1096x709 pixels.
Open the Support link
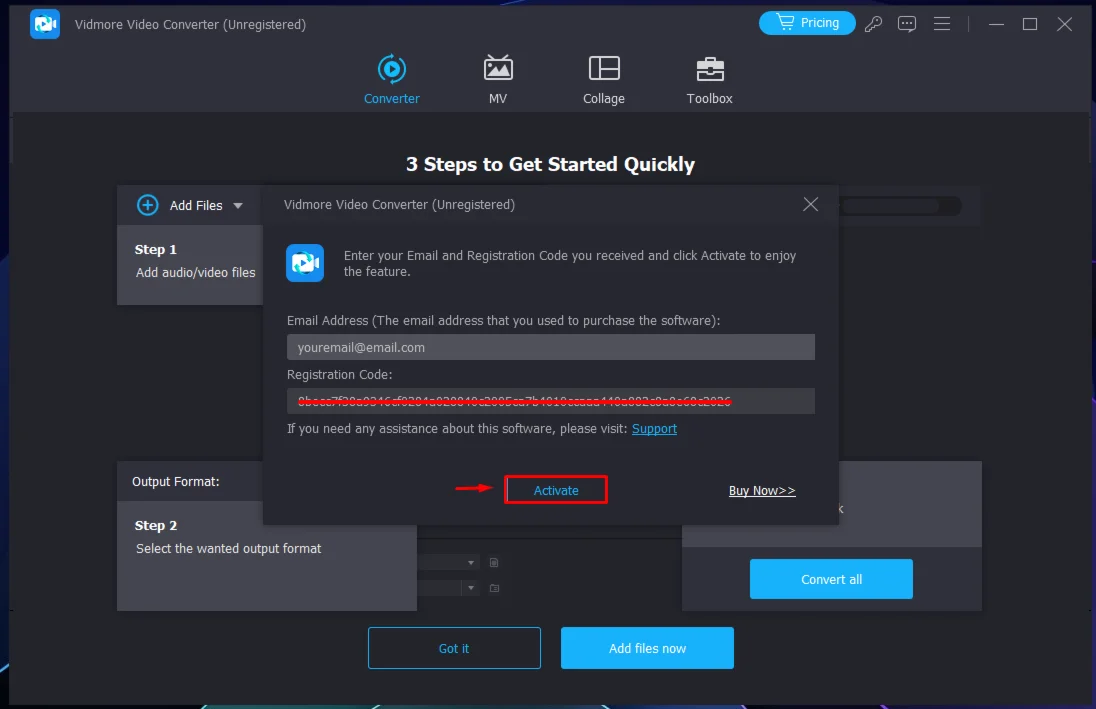[x=654, y=429]
